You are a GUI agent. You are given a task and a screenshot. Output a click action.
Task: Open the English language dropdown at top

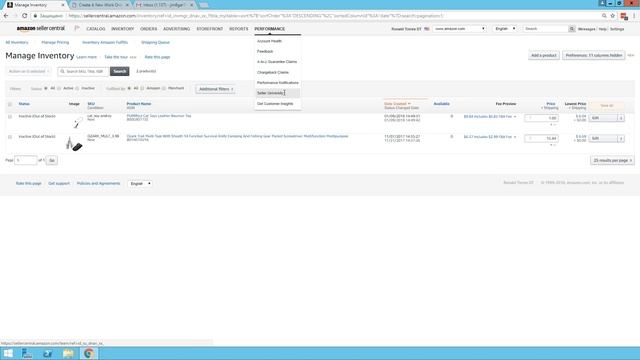(505, 29)
